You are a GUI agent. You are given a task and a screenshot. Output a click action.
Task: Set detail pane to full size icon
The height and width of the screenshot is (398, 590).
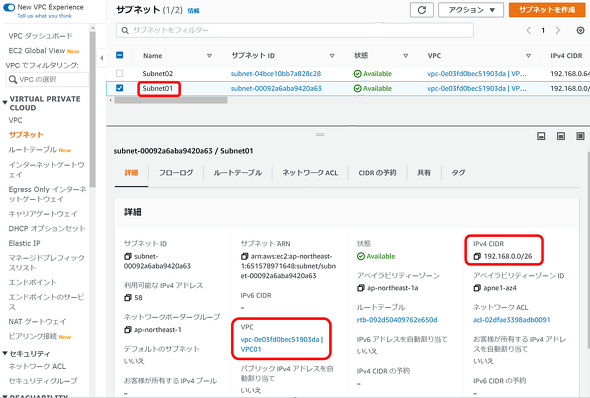(x=580, y=136)
